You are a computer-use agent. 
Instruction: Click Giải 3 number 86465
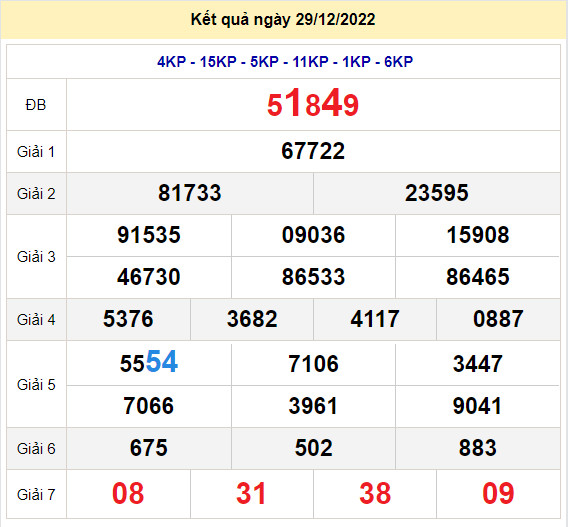coord(478,277)
